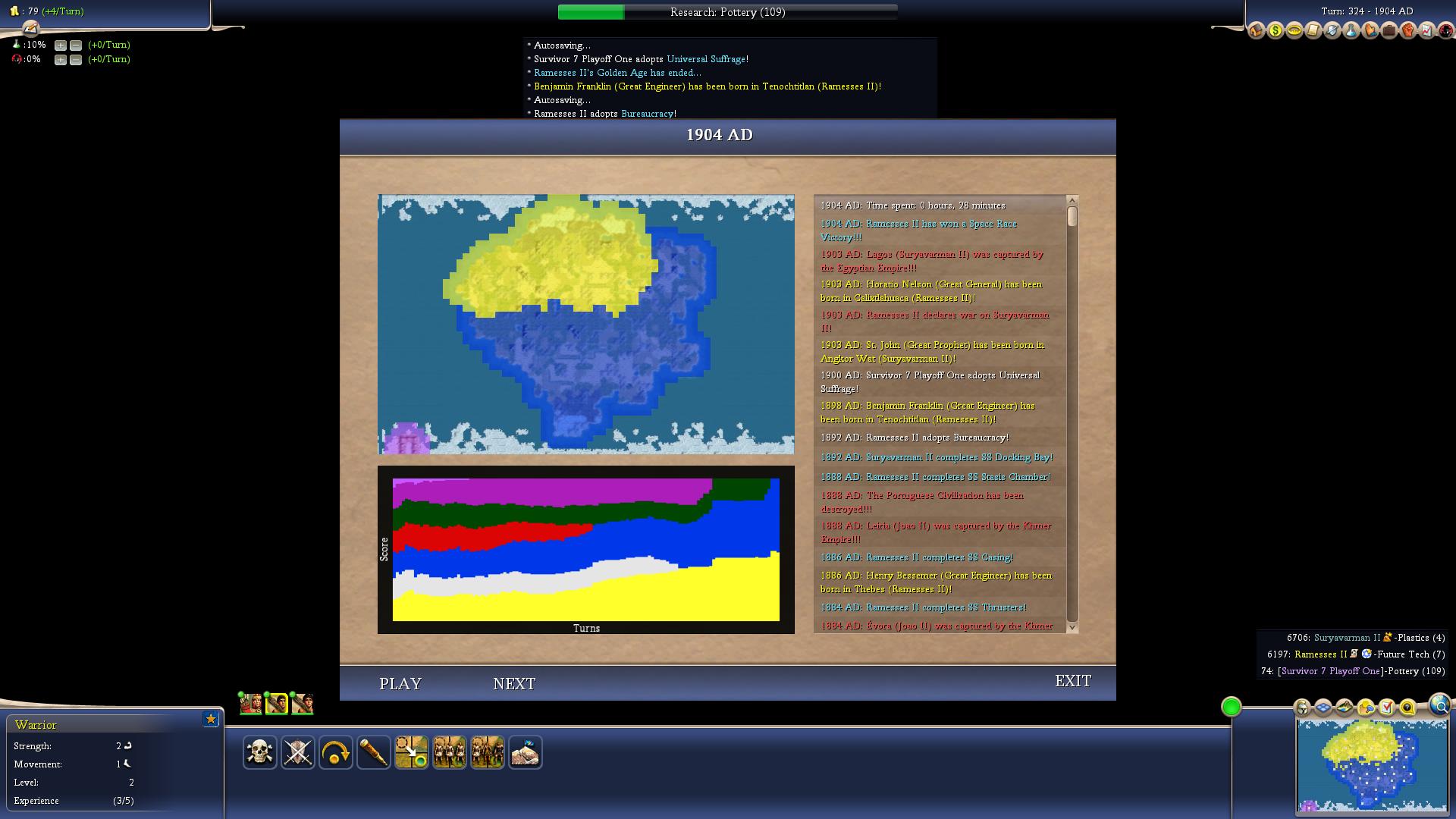Increase the espionage rate plus button

(61, 60)
